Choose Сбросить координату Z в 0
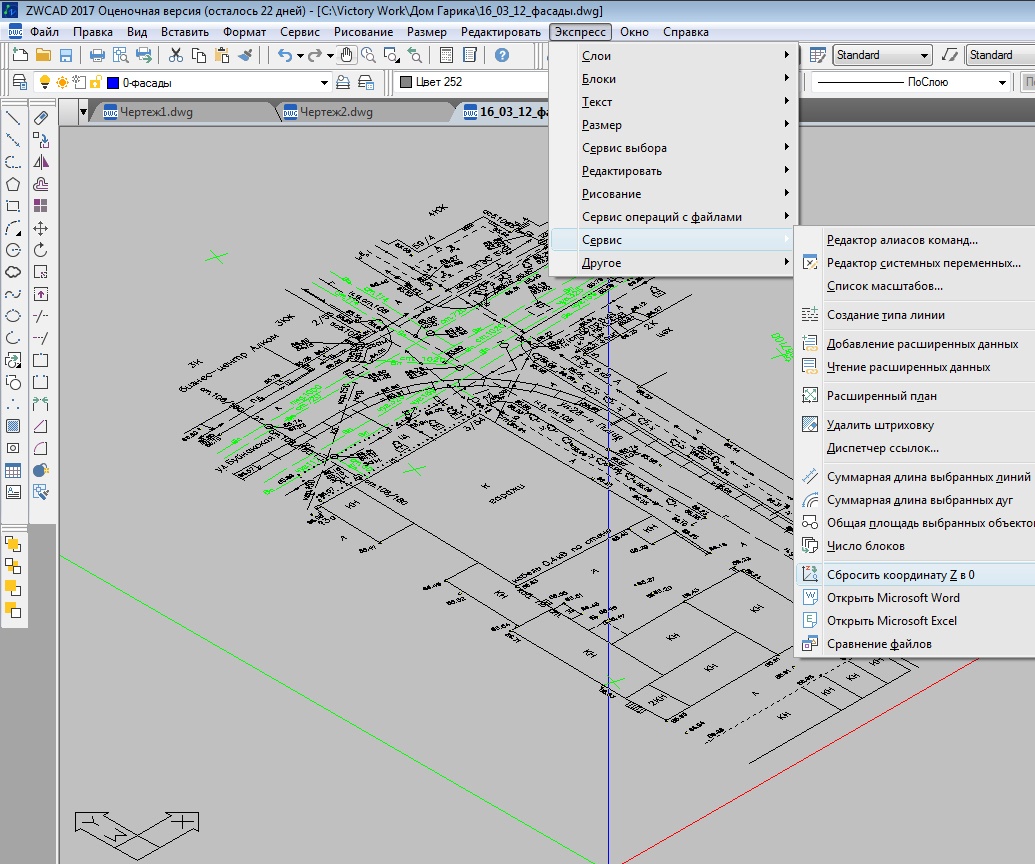Viewport: 1035px width, 864px height. [900, 575]
